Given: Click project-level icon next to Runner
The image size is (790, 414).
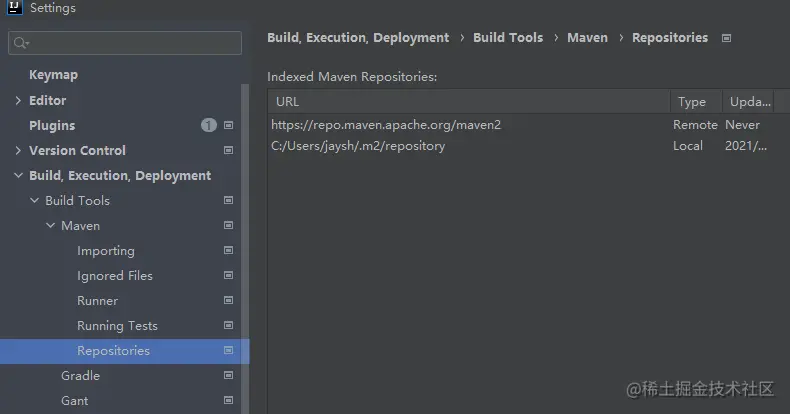Looking at the screenshot, I should pyautogui.click(x=228, y=300).
